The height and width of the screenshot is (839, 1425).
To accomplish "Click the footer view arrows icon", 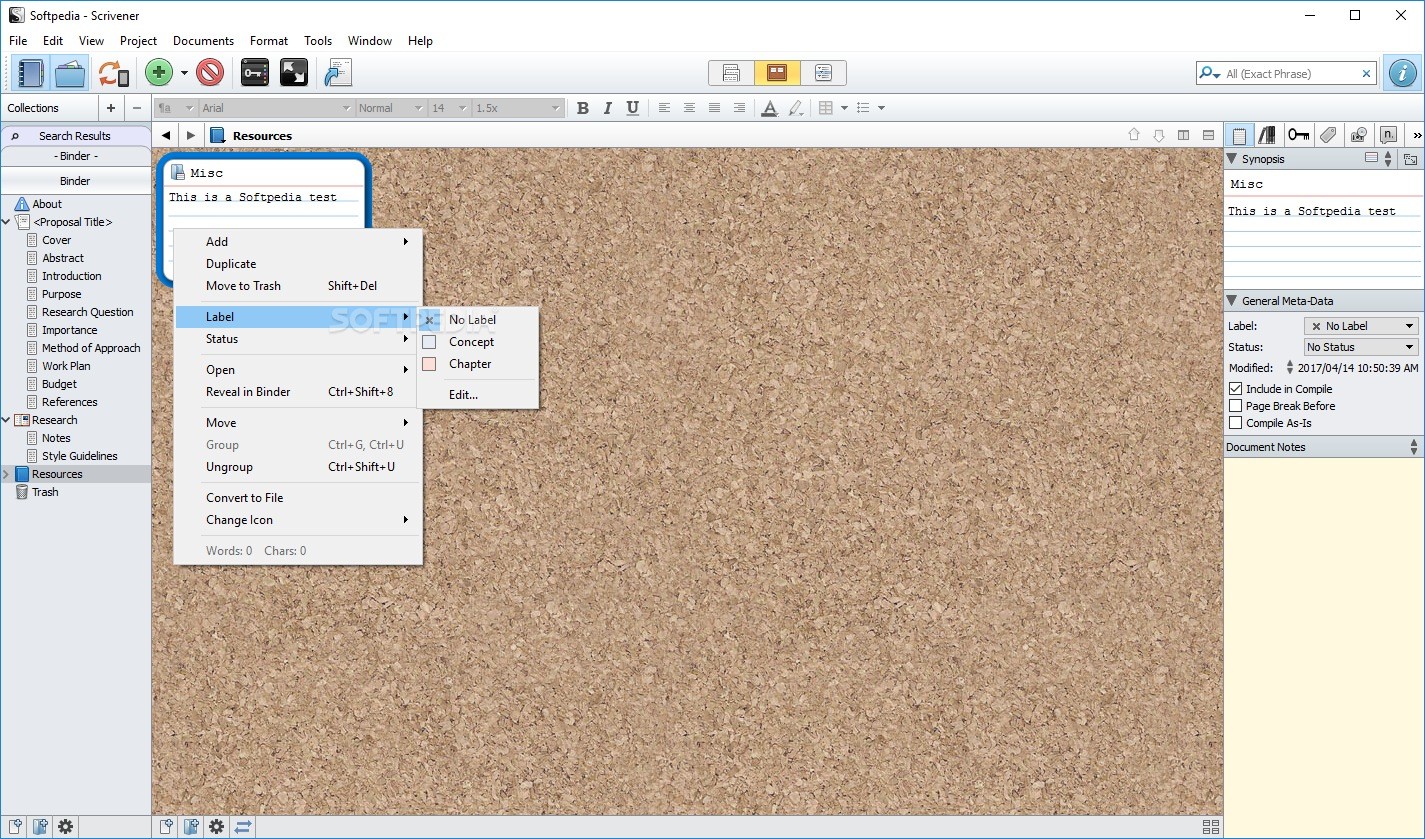I will (x=242, y=827).
